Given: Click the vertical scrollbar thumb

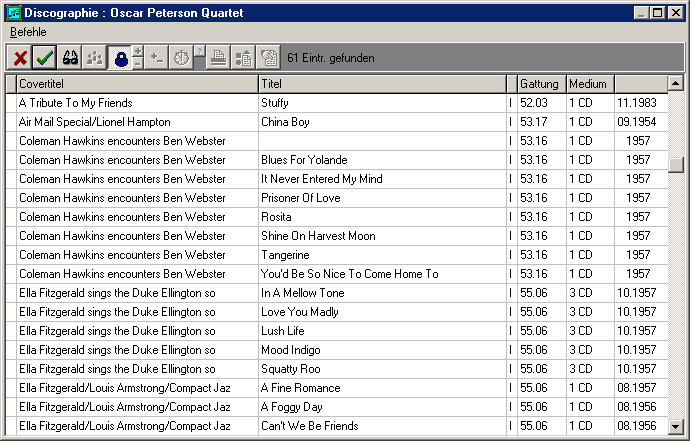Looking at the screenshot, I should click(675, 165).
